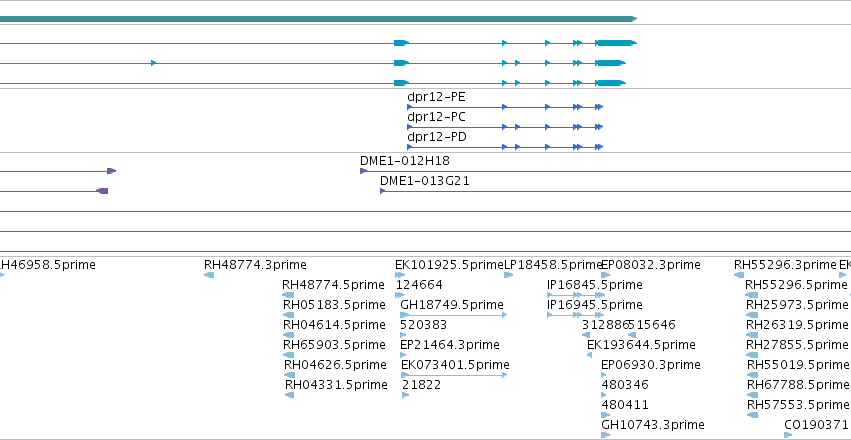Select the EK073401.5prime EST feature line

tap(454, 375)
